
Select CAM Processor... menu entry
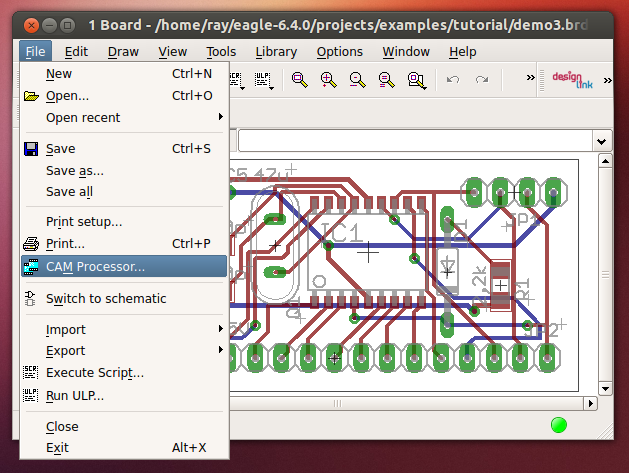124,266
